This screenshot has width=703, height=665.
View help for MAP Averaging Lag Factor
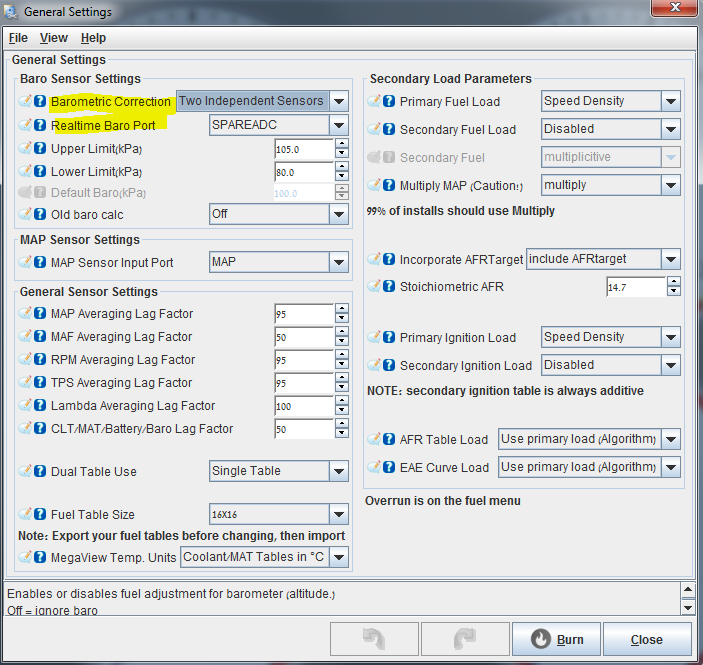[40, 313]
